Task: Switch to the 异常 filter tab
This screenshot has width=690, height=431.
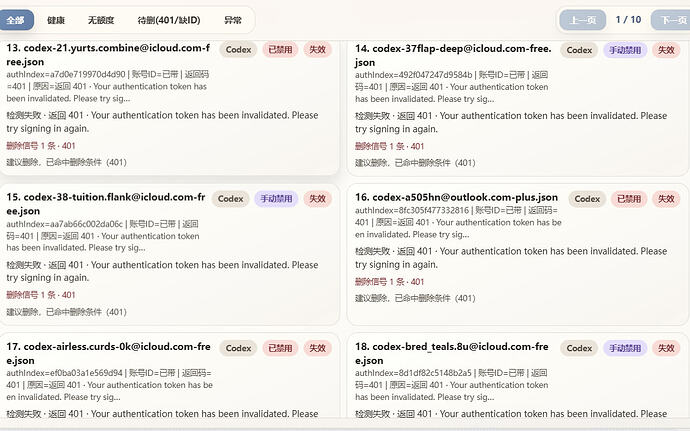Action: (x=233, y=20)
